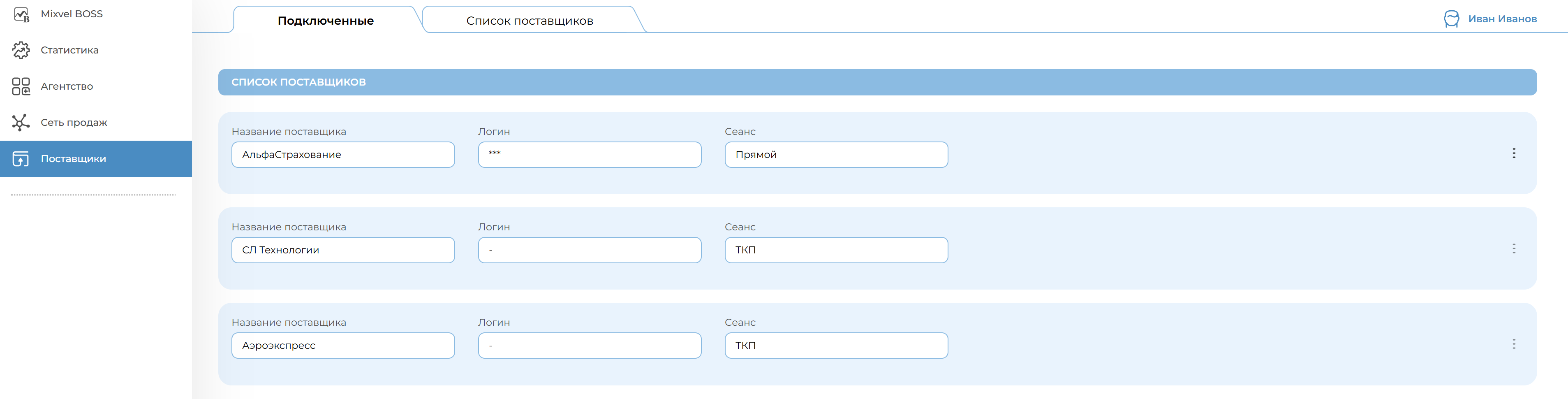Viewport: 1568px width, 399px height.
Task: Click the ТКП session field for Аэроэкспресс
Action: [x=836, y=346]
